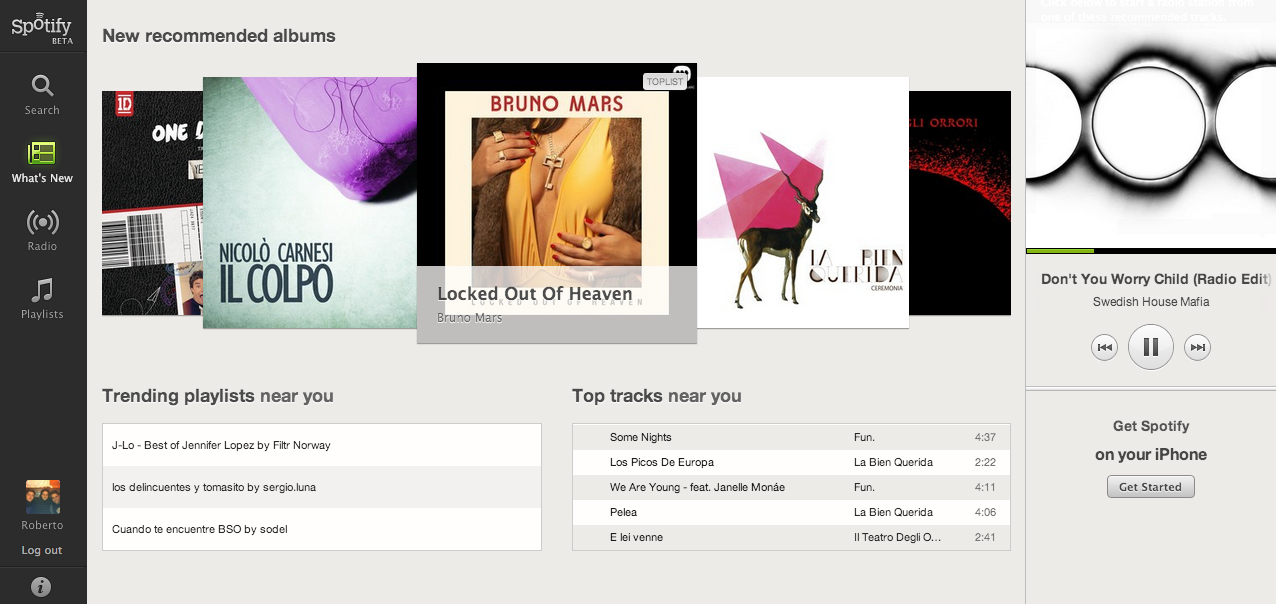Open Roberto's profile picture

tap(42, 497)
